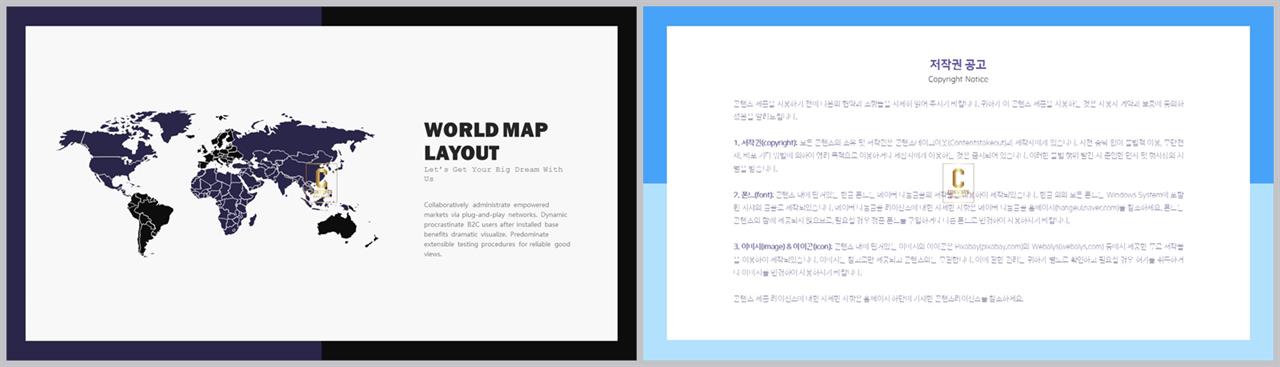Select subtitle "Let's Get Your Big Dream With Us"
This screenshot has width=1280, height=367.
click(x=493, y=174)
